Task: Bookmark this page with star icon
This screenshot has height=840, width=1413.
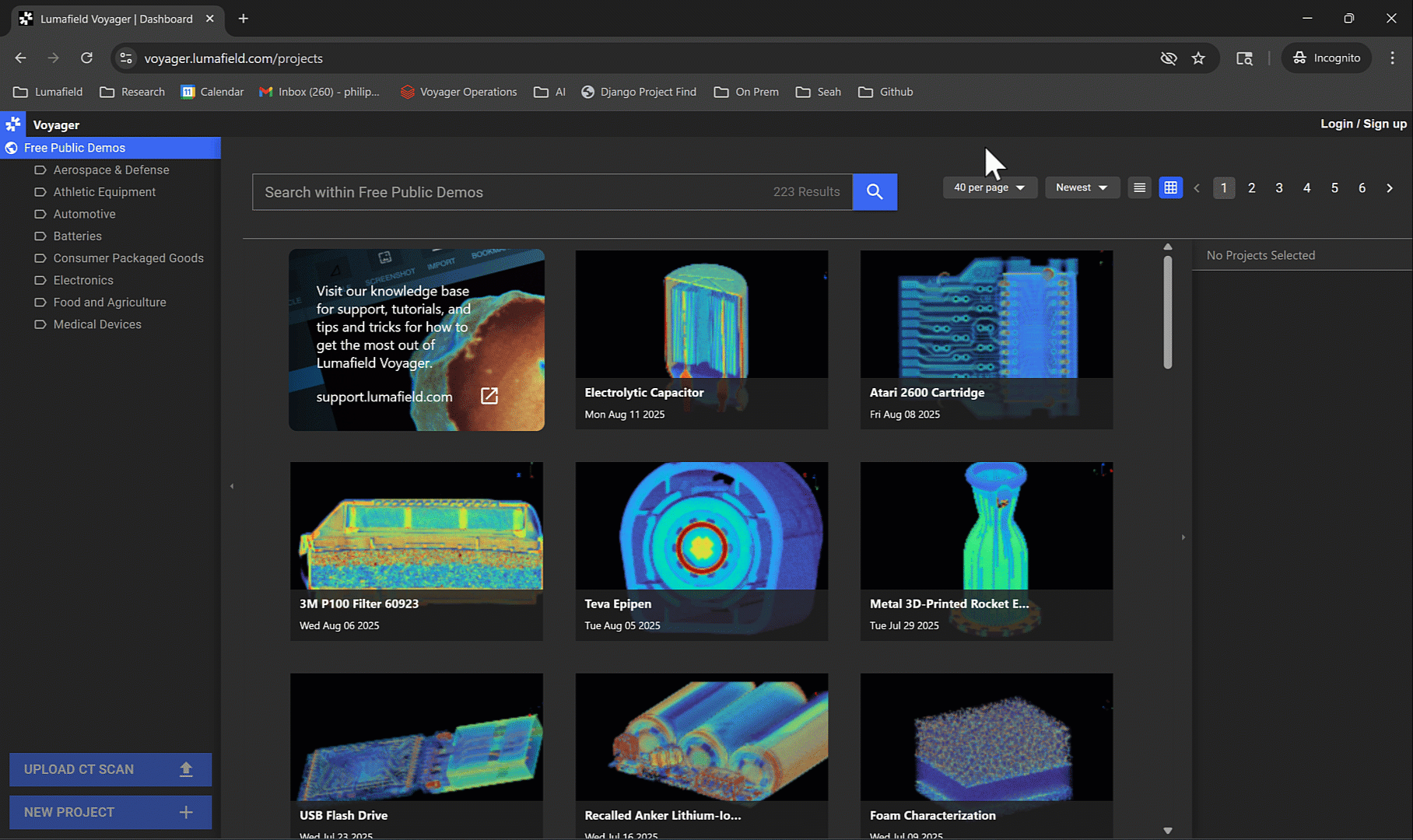Action: (x=1198, y=58)
